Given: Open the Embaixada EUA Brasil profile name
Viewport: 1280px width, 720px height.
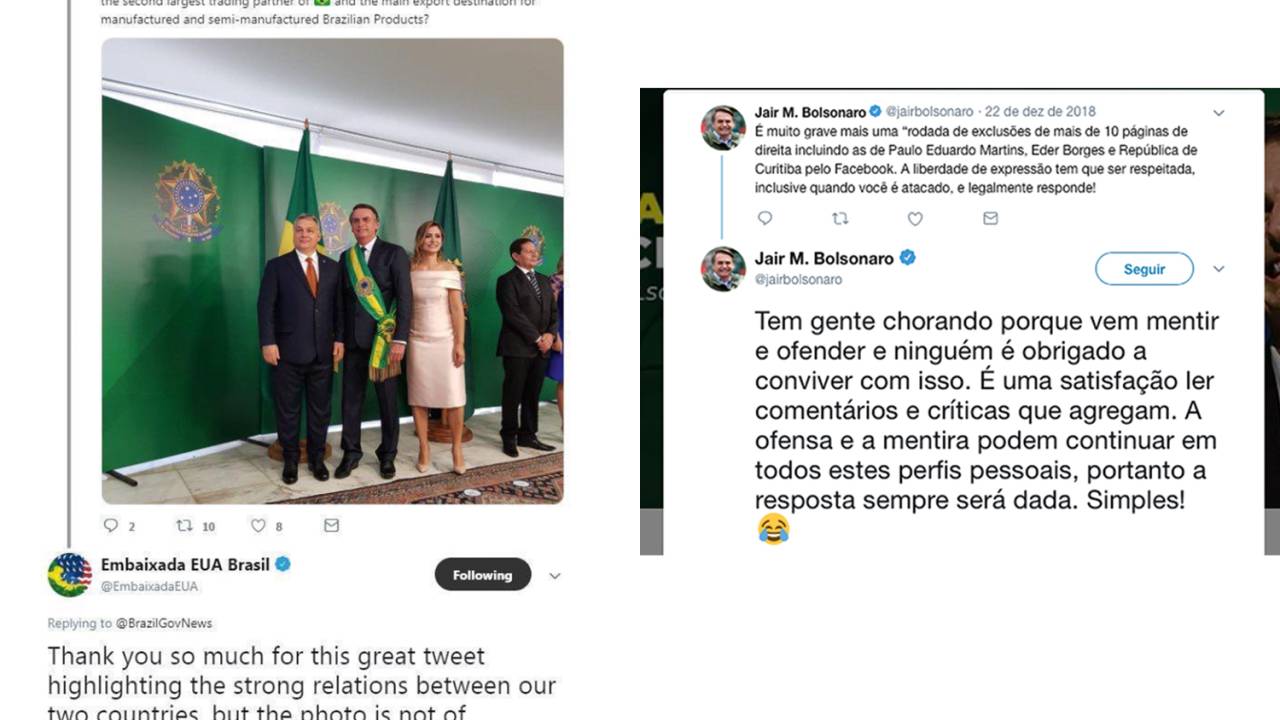Looking at the screenshot, I should 185,564.
